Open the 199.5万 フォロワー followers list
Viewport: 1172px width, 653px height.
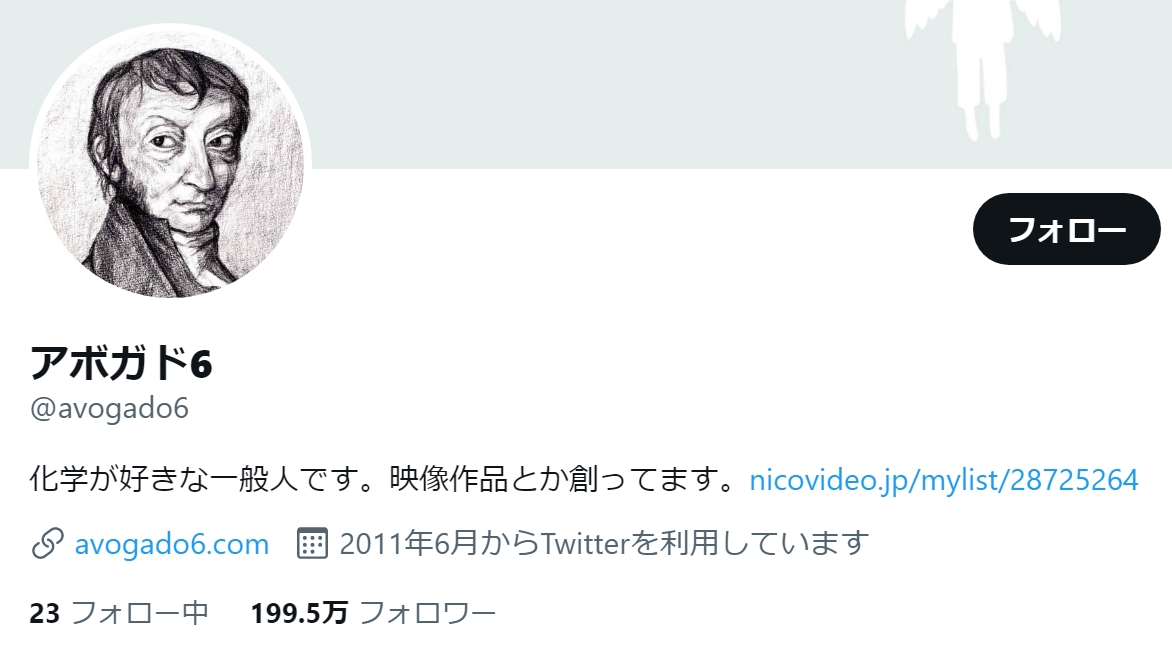[373, 613]
